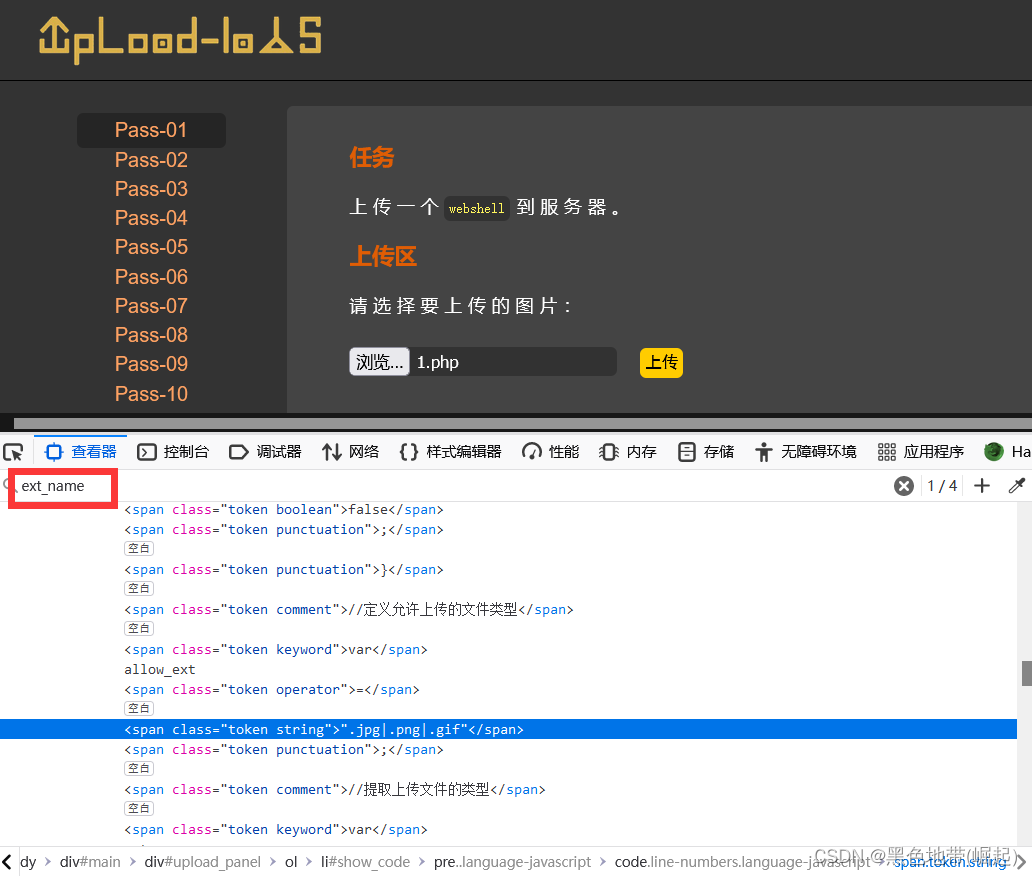
Task: Click breadcrumb code.line-numbers.language-javascript
Action: (742, 862)
